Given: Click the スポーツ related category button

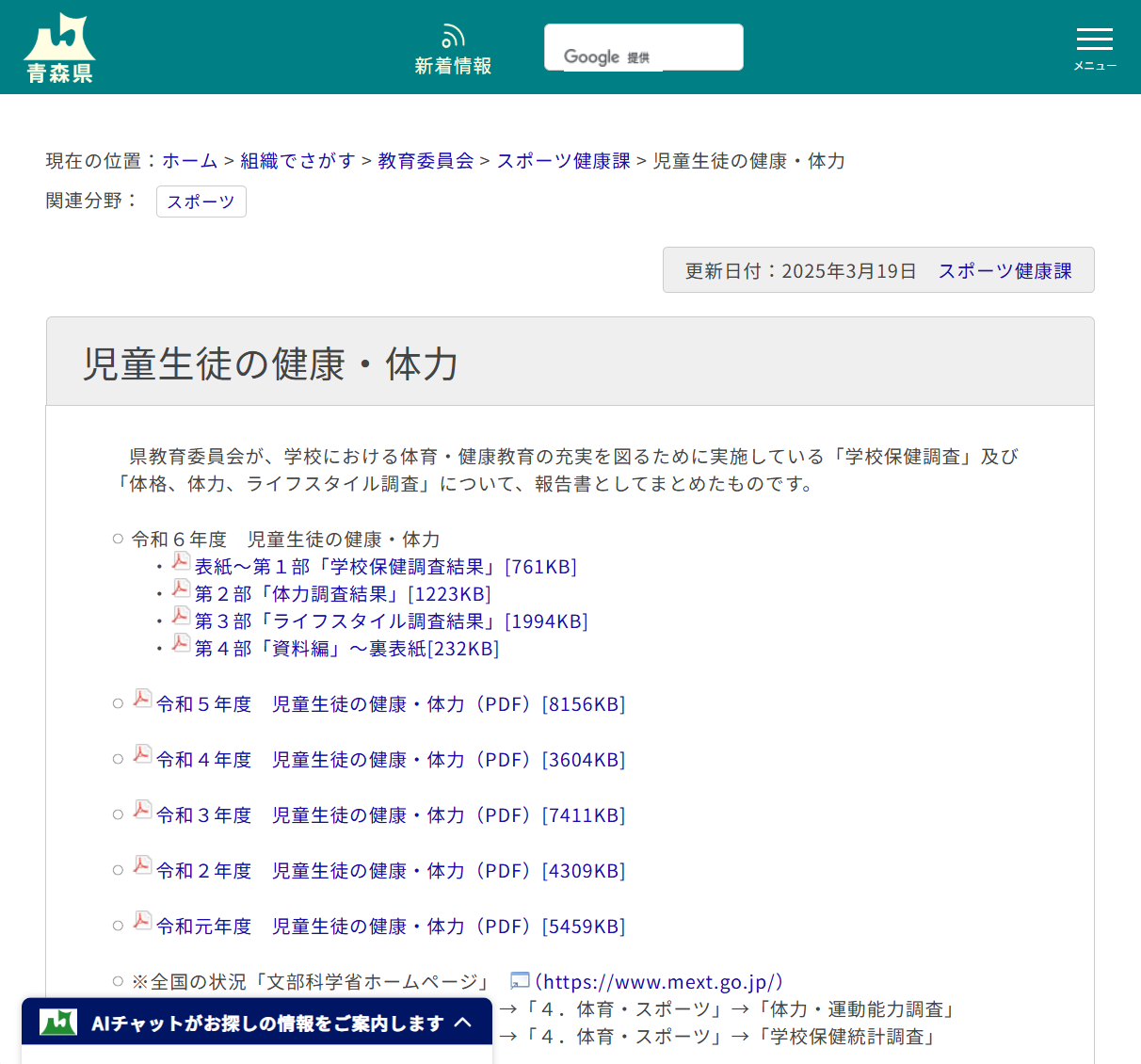Looking at the screenshot, I should pos(201,201).
